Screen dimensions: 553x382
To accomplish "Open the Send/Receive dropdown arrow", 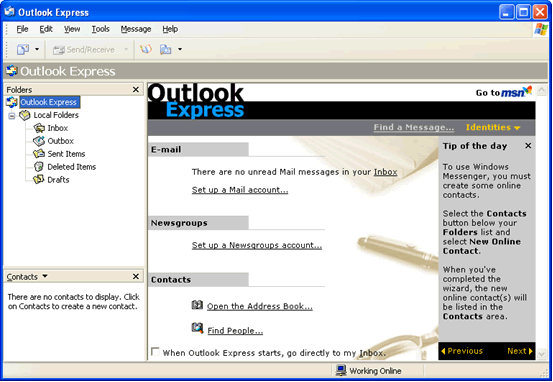I will (x=126, y=50).
